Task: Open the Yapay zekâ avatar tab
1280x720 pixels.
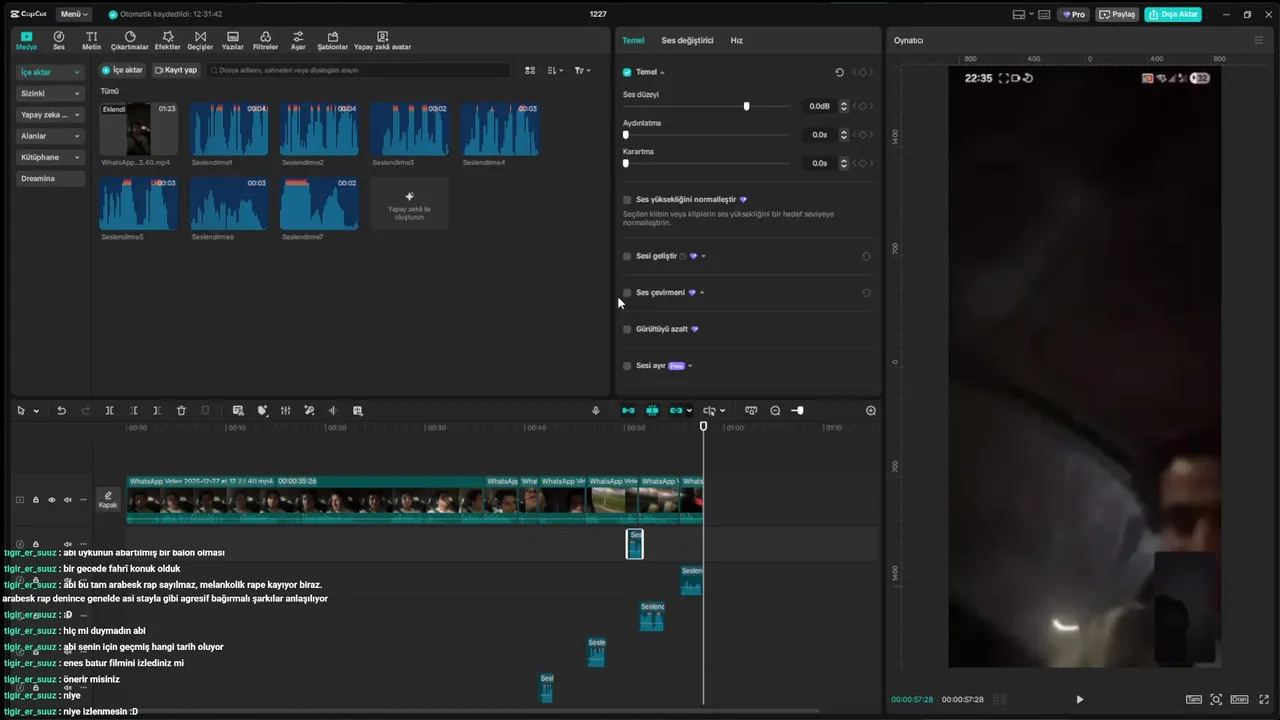Action: point(382,40)
